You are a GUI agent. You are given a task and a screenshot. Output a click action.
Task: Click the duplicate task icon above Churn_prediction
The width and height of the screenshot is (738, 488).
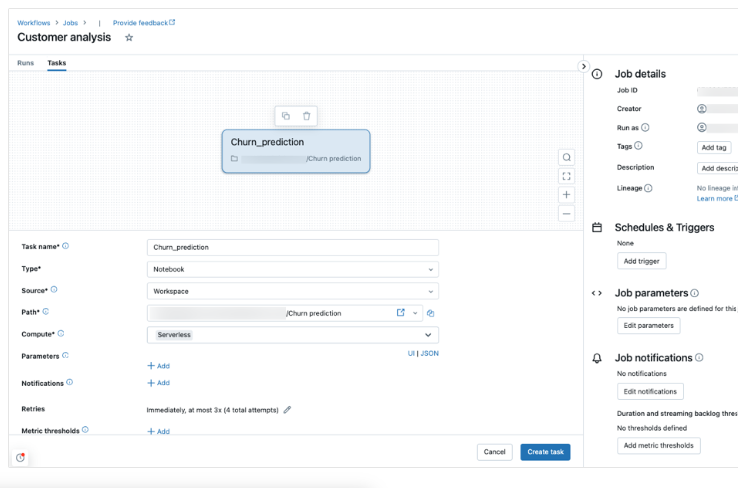286,116
